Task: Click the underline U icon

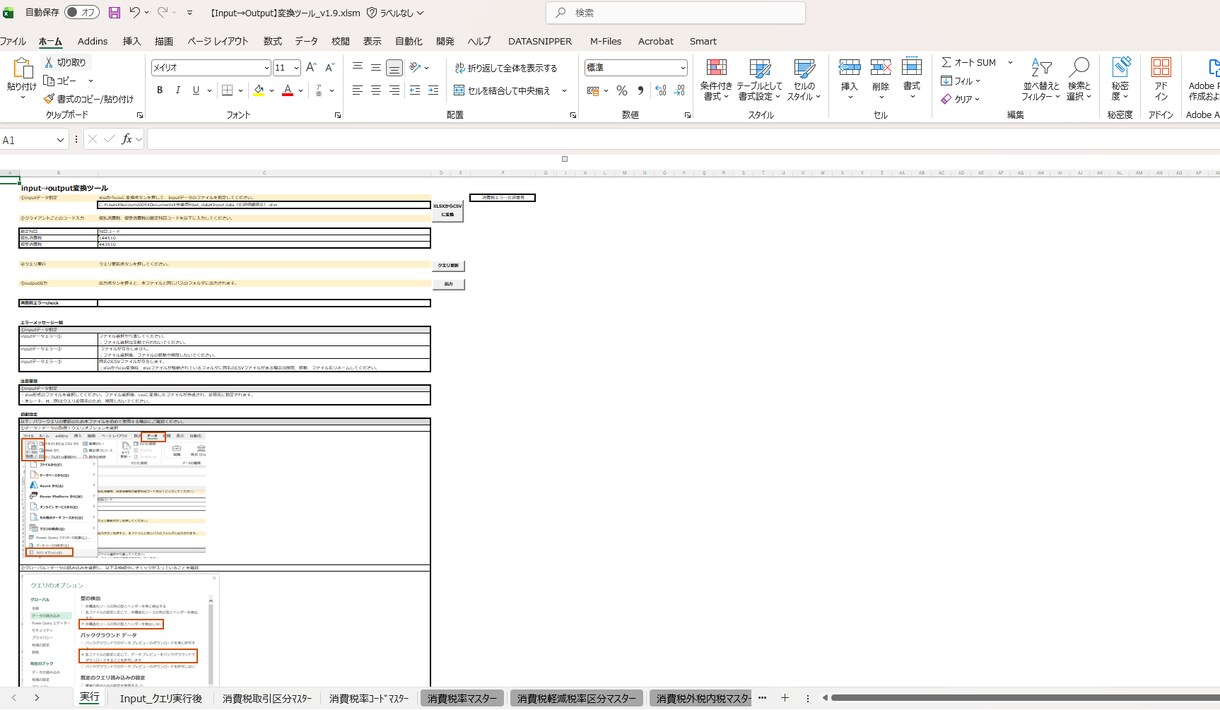Action: [196, 90]
